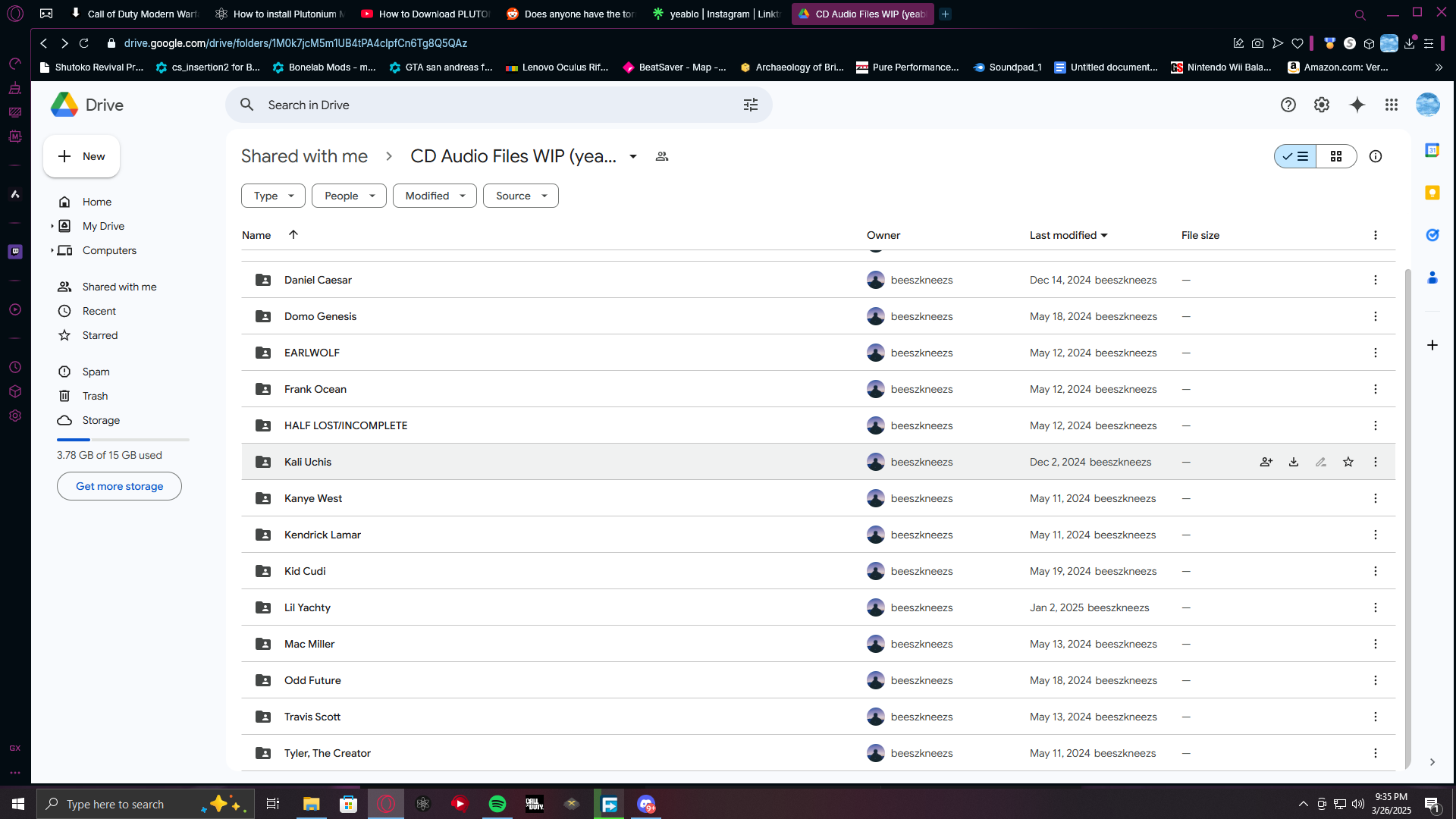1456x819 pixels.
Task: Open the Modified filter dropdown
Action: pyautogui.click(x=435, y=196)
